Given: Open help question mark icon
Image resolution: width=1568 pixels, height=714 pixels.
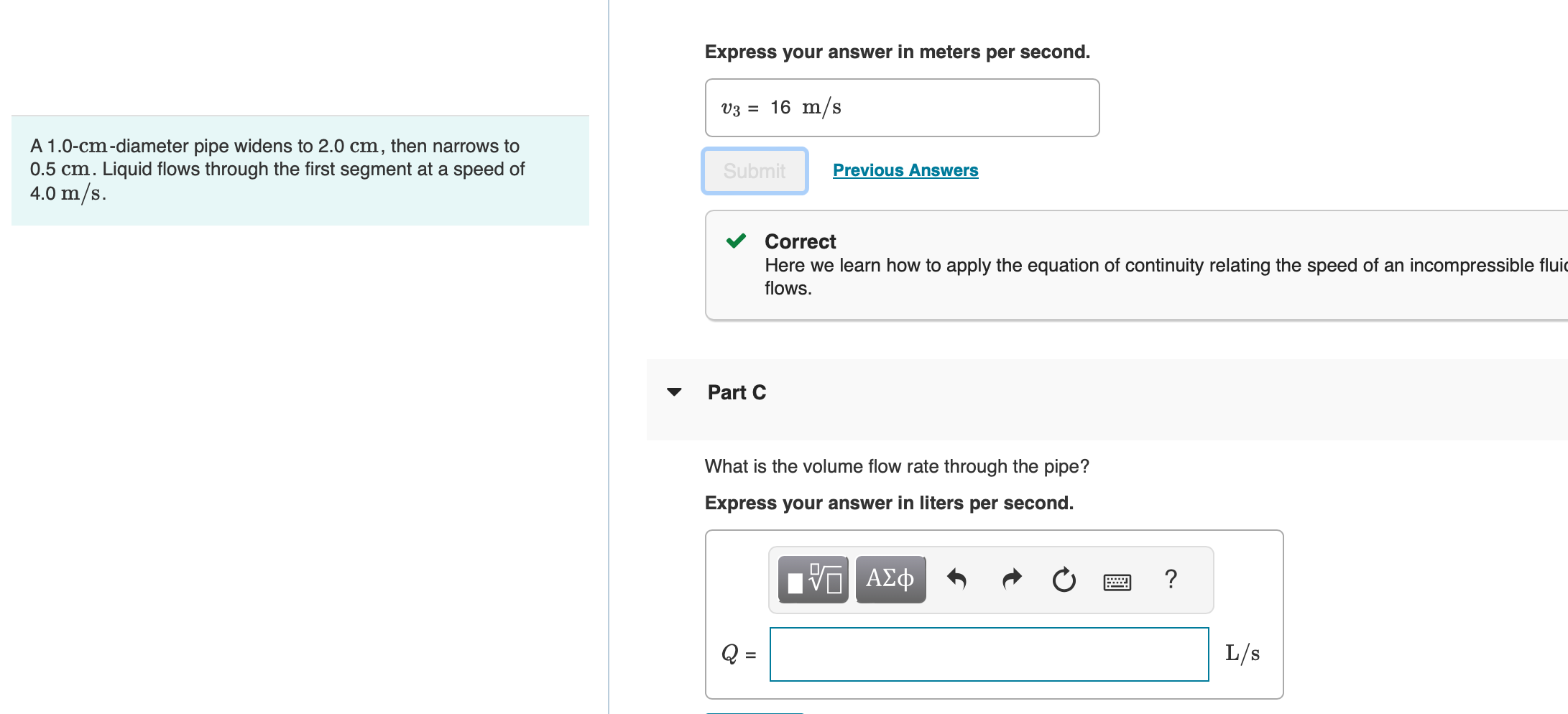Looking at the screenshot, I should tap(1171, 579).
